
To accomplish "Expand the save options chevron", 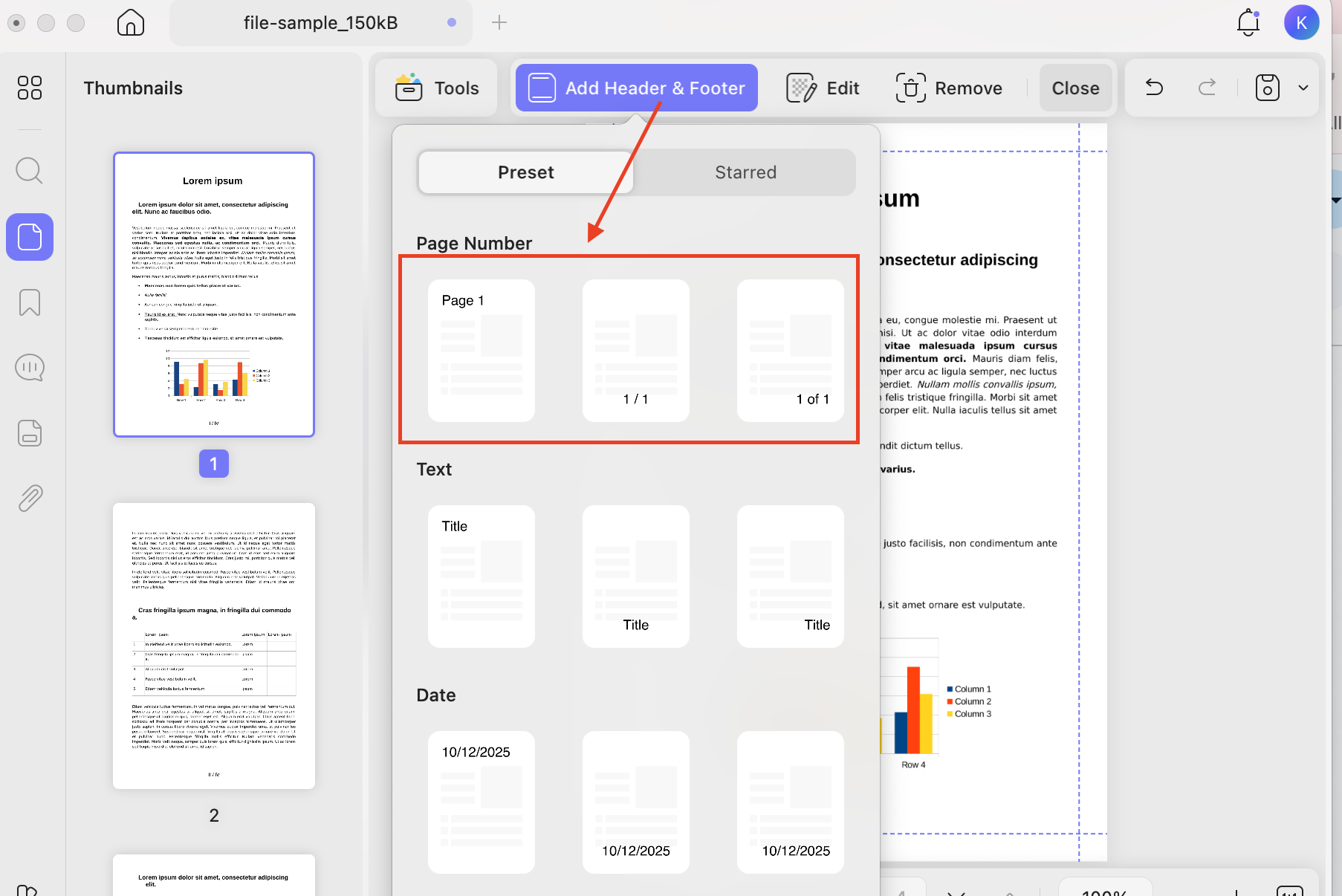I will click(x=1303, y=88).
